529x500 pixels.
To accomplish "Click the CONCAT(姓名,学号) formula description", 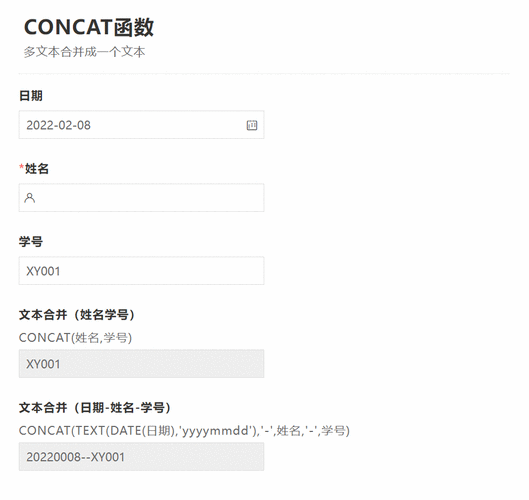I will pyautogui.click(x=76, y=337).
